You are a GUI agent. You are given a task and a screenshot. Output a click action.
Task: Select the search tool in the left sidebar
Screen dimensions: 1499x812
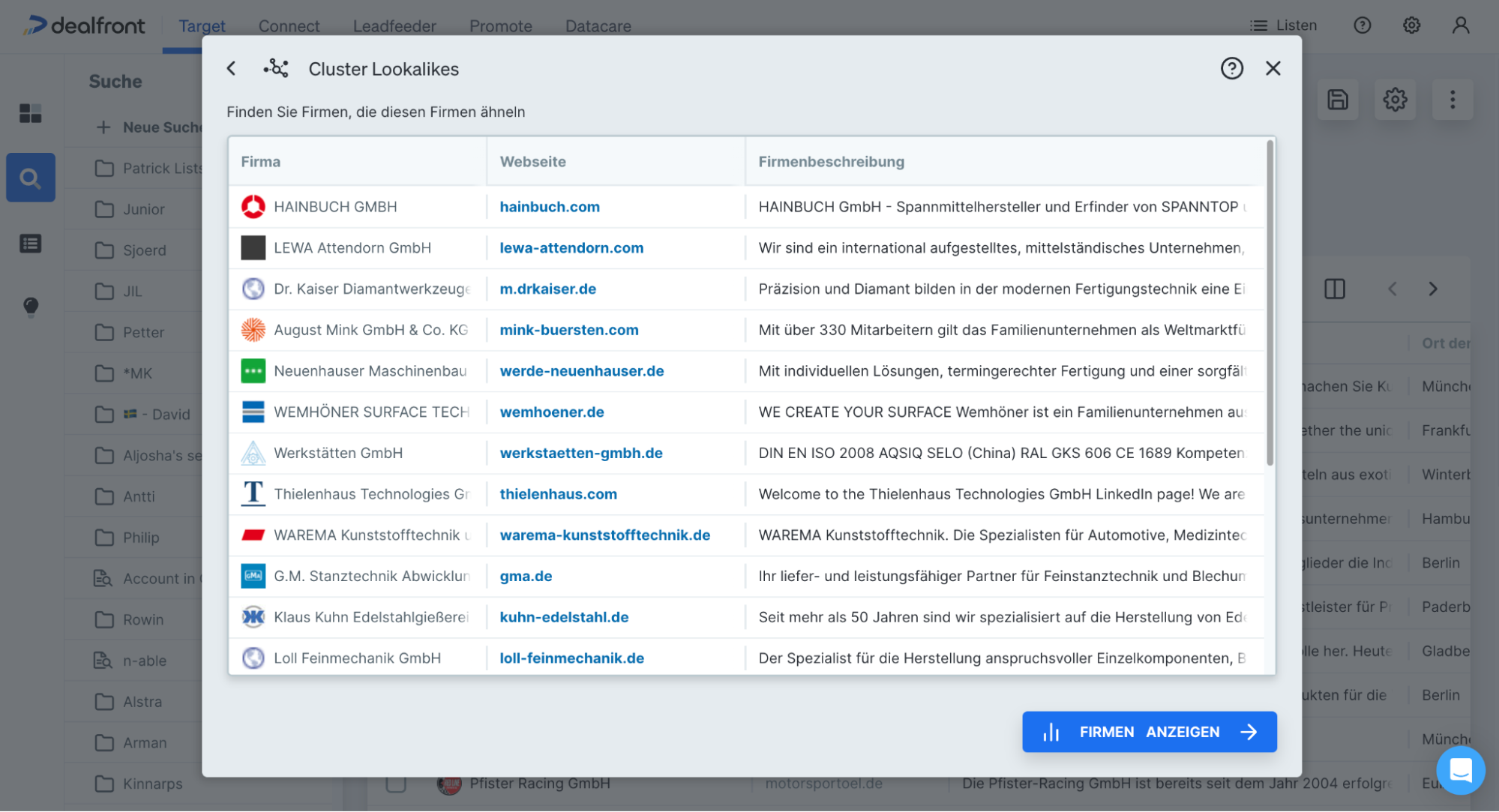point(30,178)
